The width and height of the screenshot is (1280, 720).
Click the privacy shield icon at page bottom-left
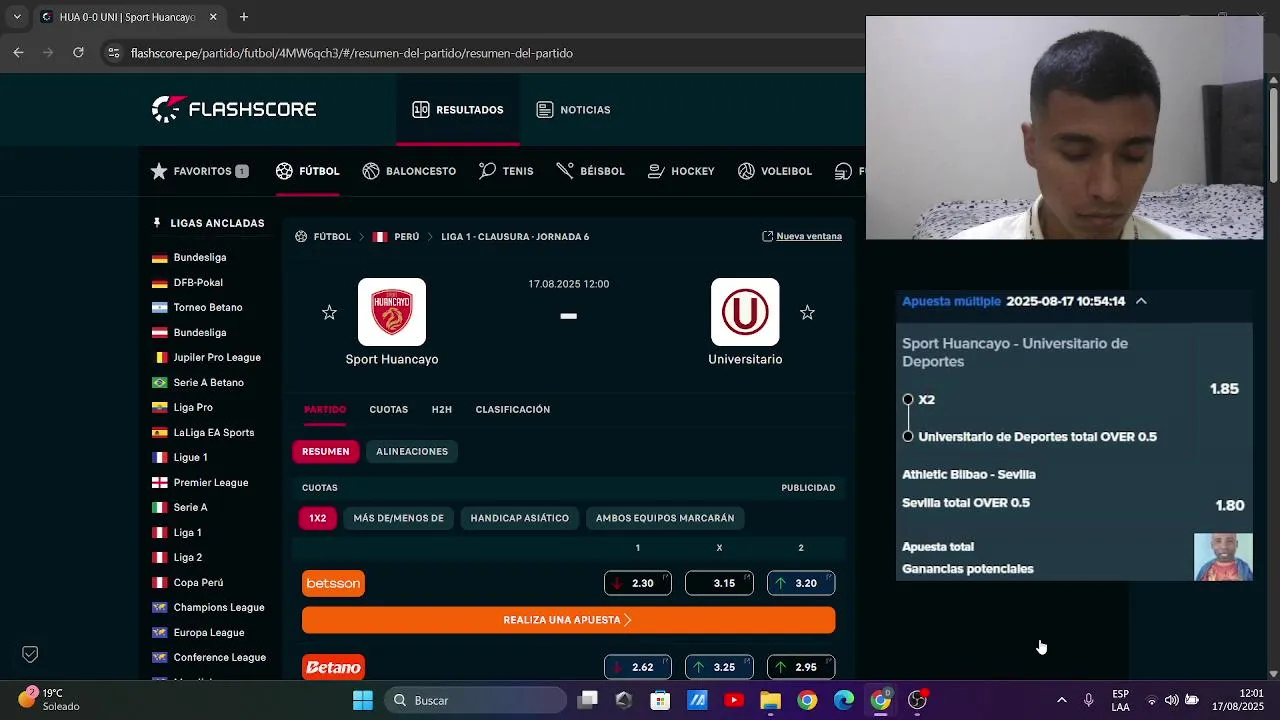click(30, 654)
